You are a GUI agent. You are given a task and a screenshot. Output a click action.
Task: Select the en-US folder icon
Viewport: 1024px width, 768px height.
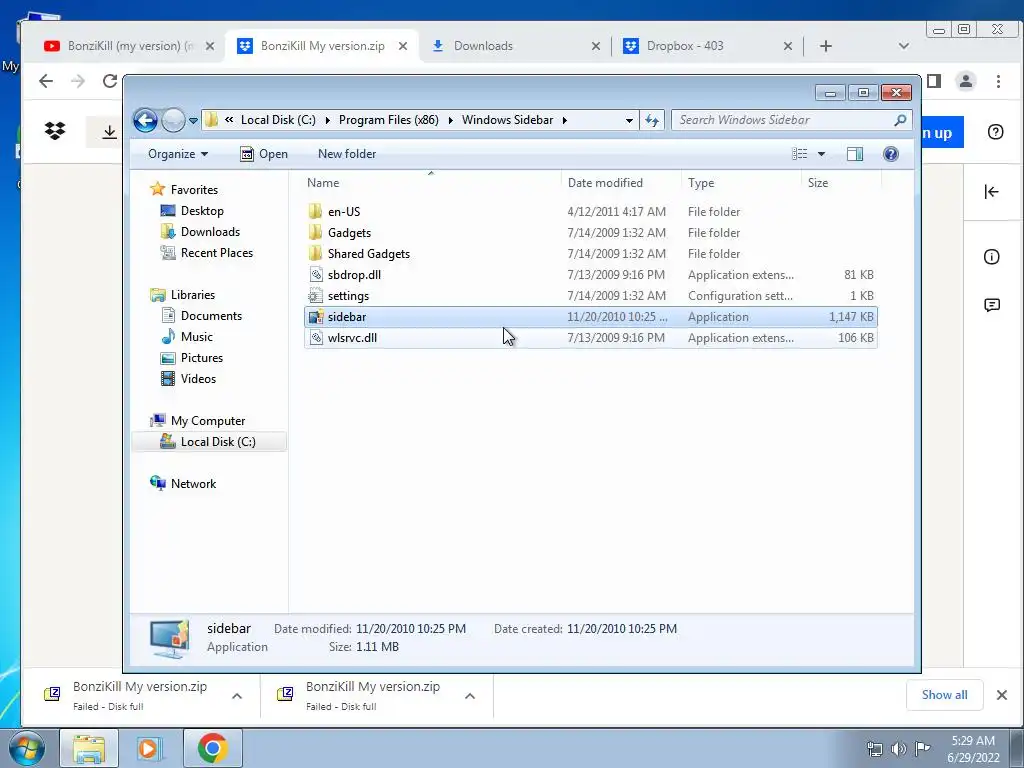coord(315,212)
